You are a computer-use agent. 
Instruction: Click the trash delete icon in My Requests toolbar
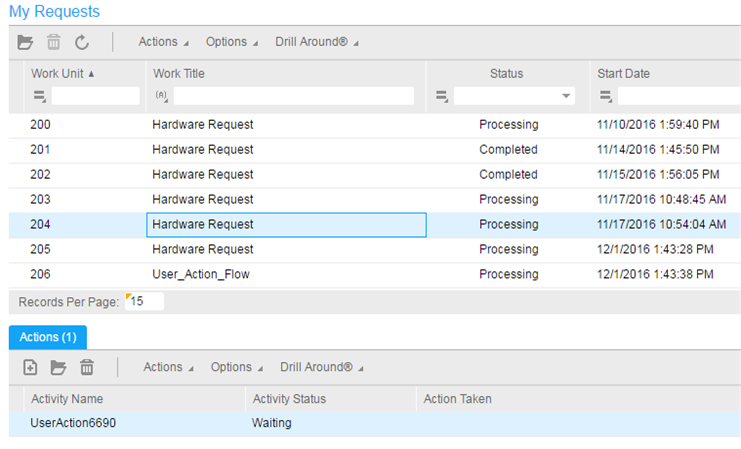pyautogui.click(x=54, y=42)
